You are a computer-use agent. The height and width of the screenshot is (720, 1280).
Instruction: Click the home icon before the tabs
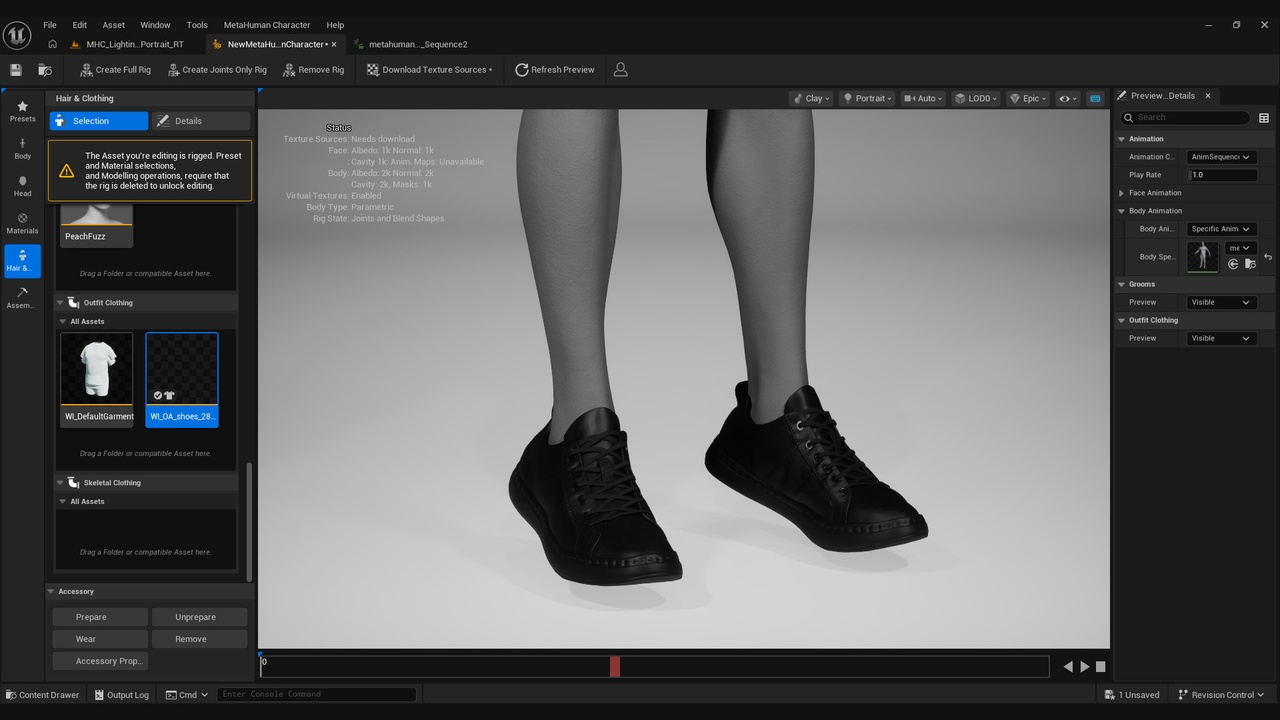pos(52,44)
